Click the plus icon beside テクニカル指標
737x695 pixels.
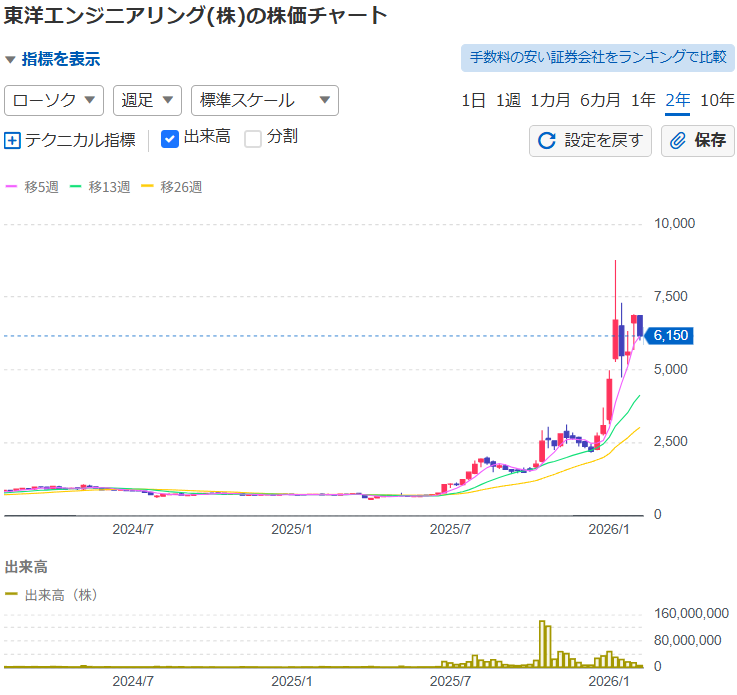tap(12, 140)
